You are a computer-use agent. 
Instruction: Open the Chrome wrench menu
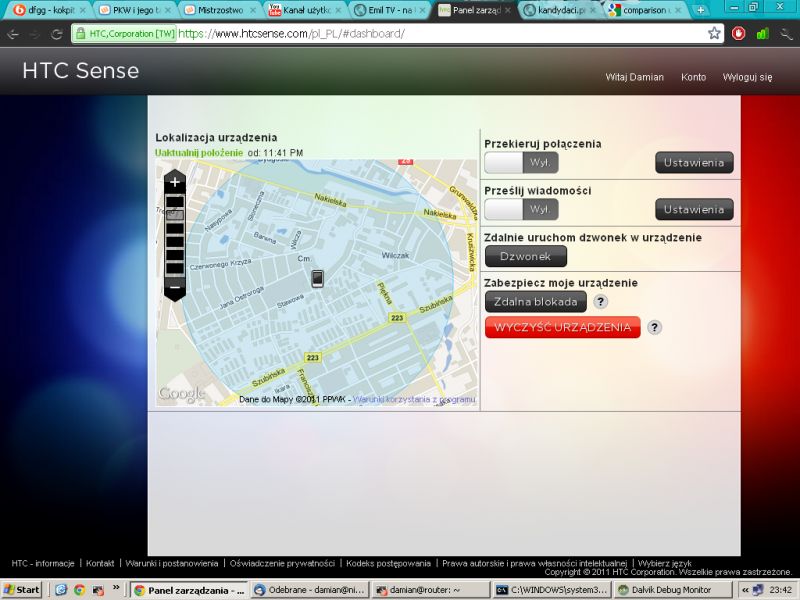coord(786,34)
